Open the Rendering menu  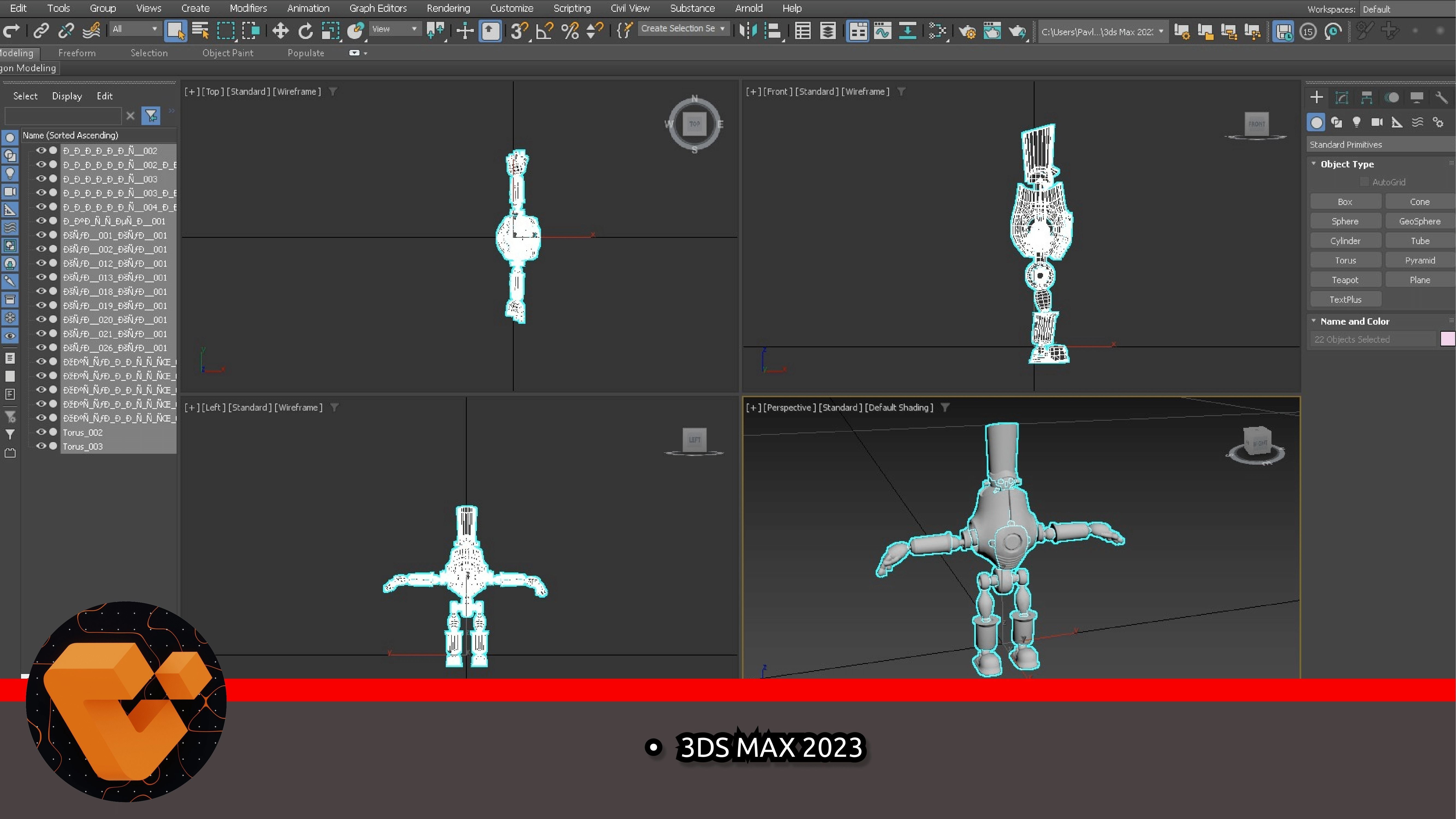pyautogui.click(x=448, y=8)
